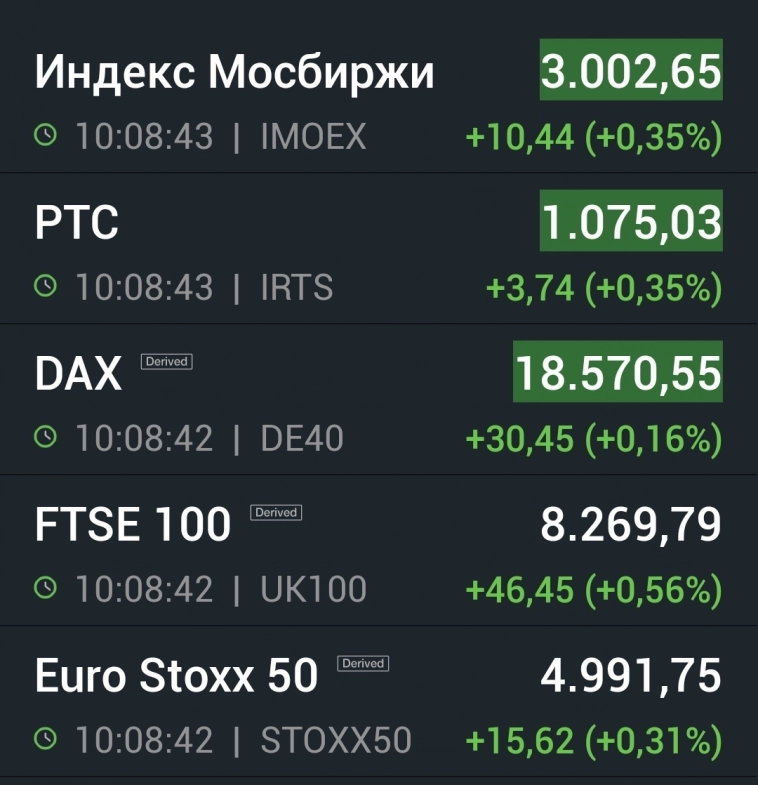Select the DAX index name

[78, 375]
